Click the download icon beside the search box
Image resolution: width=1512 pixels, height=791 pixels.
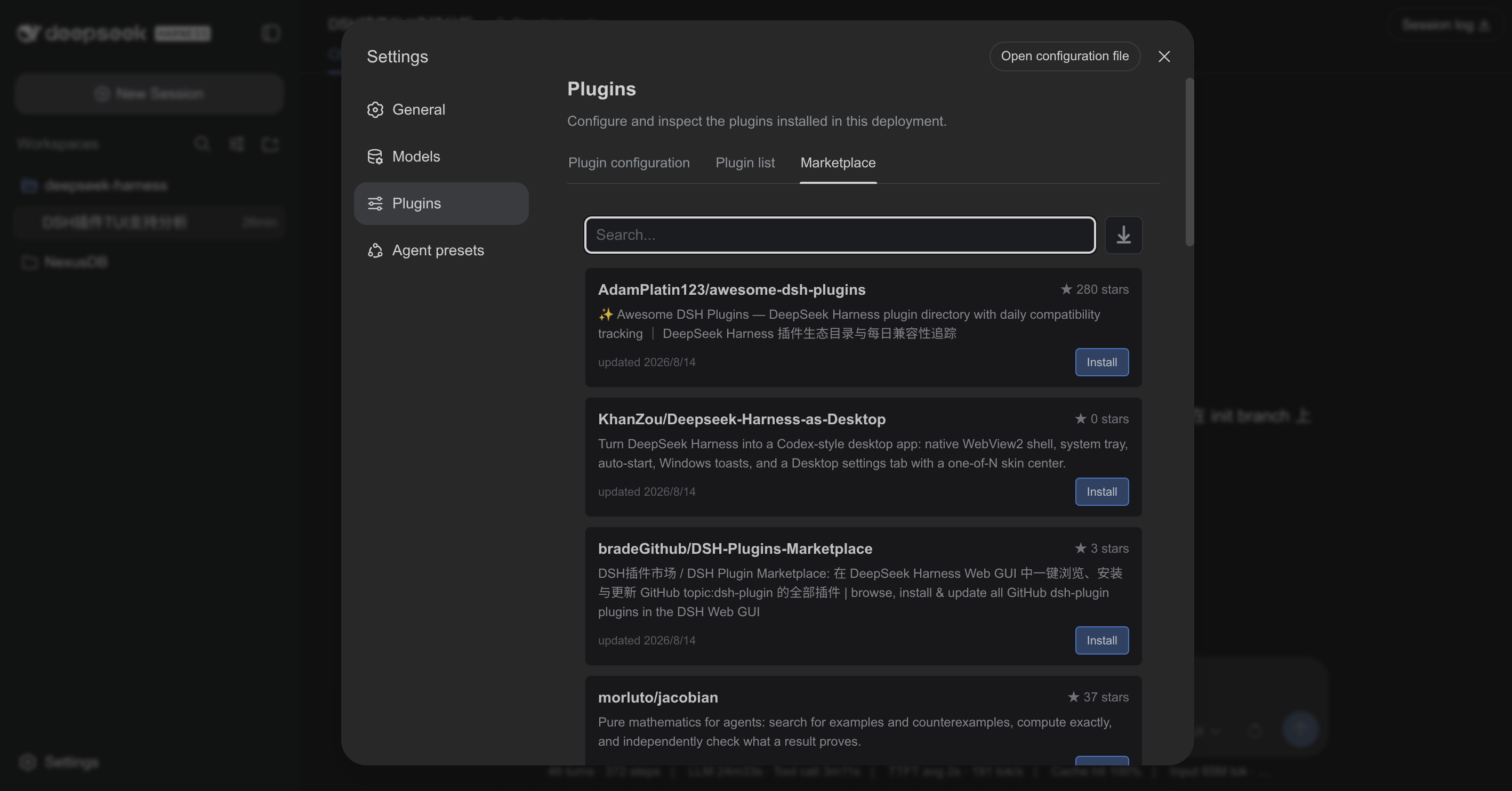(1123, 235)
